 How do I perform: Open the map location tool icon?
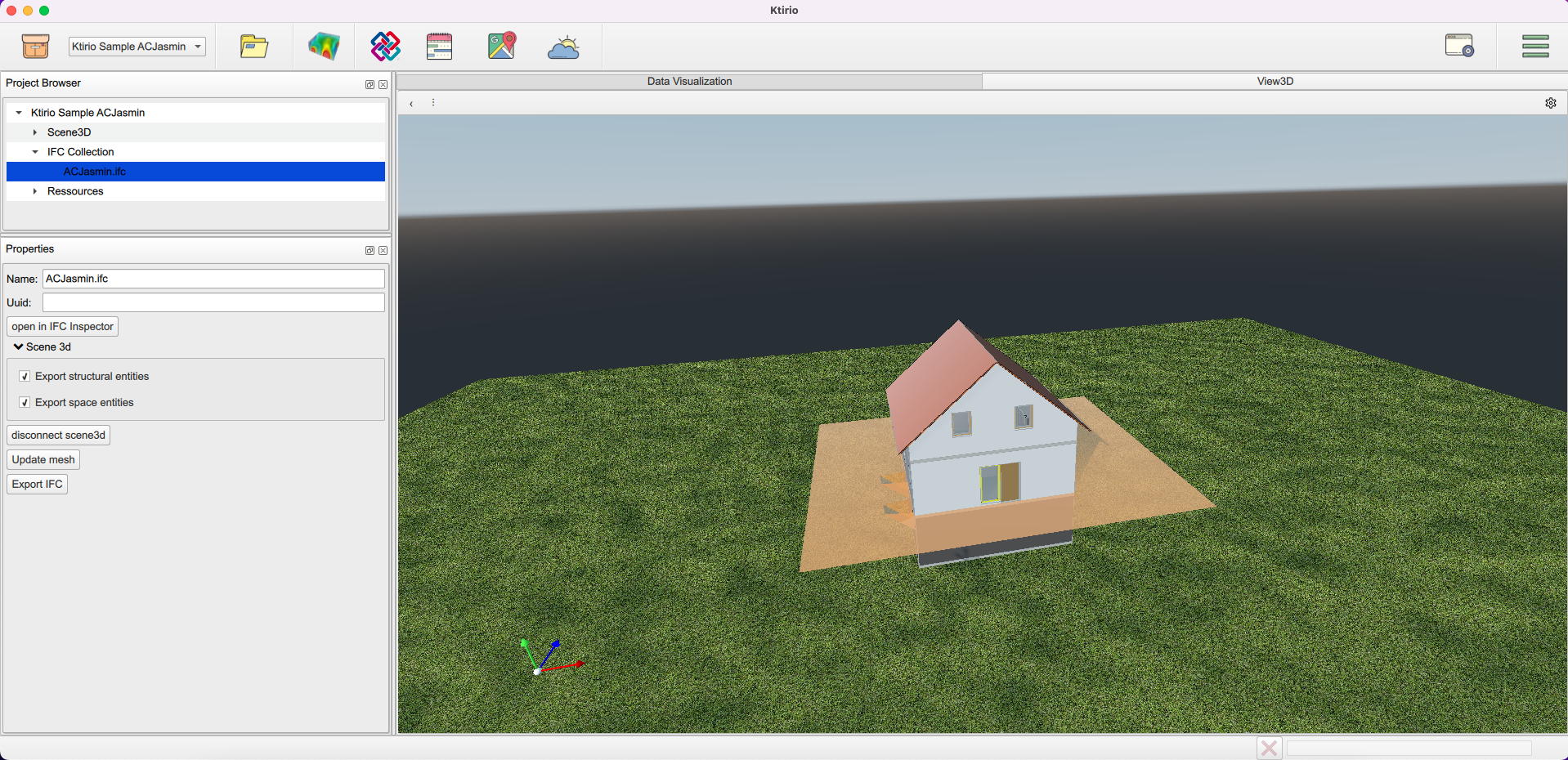pos(501,46)
